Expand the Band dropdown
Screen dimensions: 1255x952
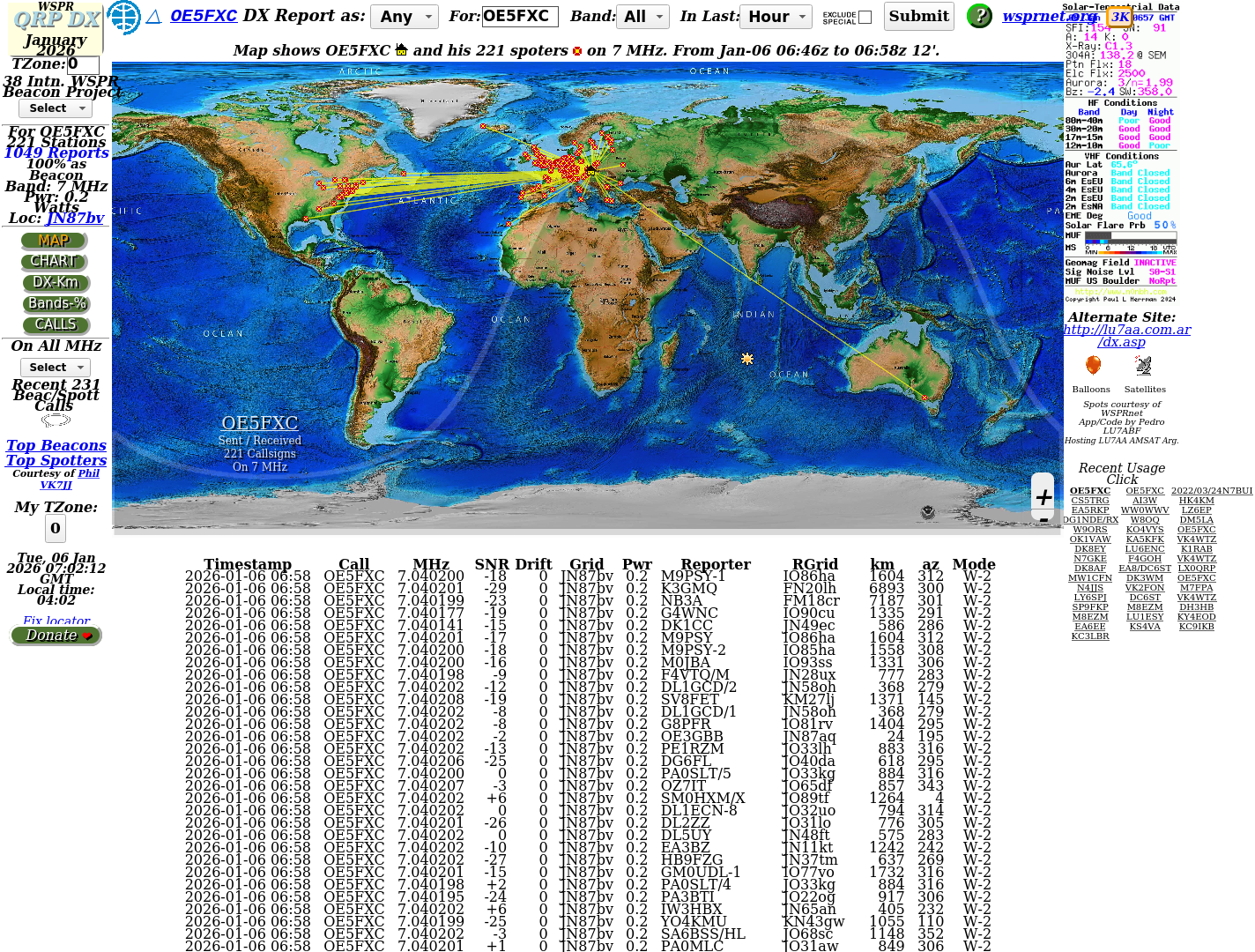[x=643, y=17]
